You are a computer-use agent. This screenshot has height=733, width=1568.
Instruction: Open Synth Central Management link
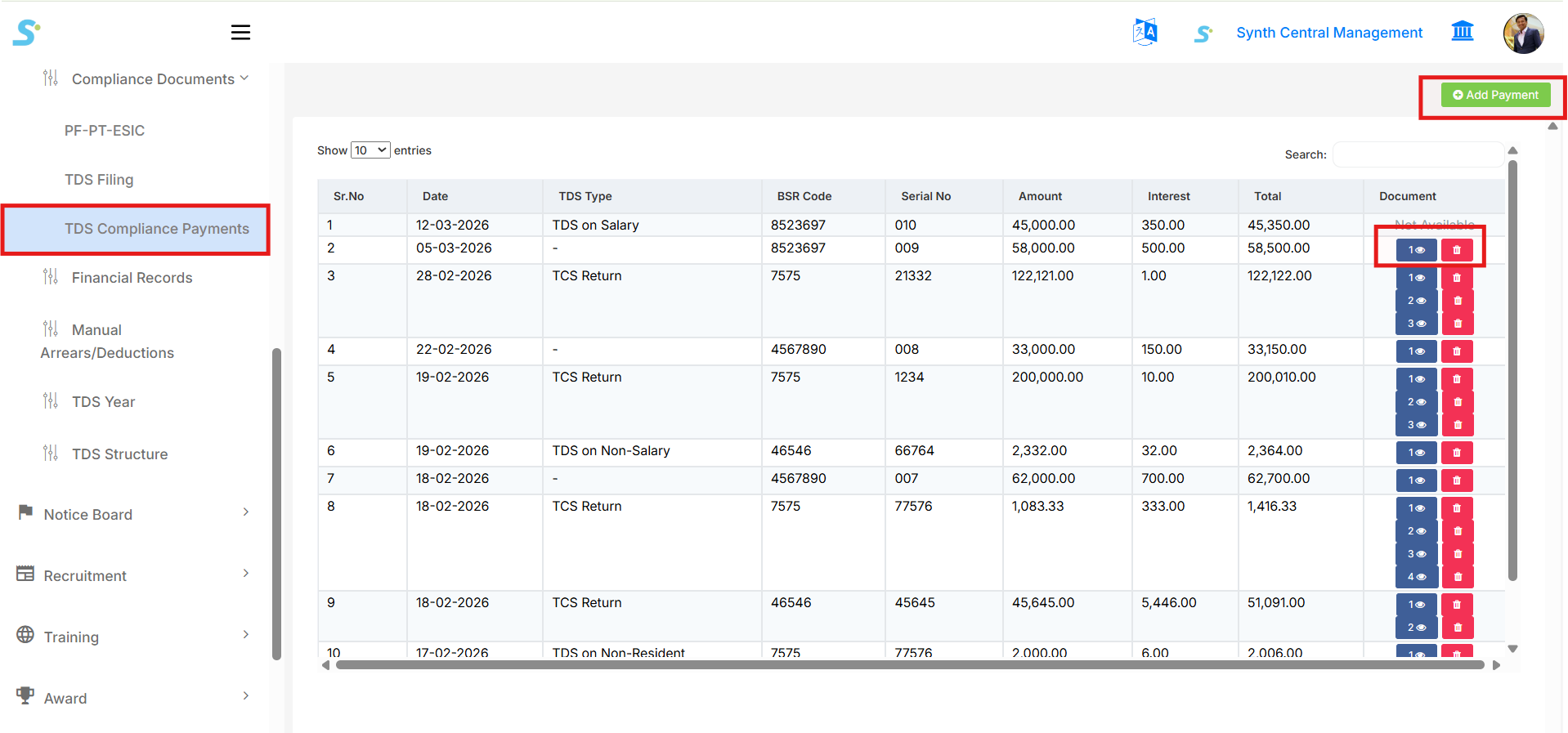pos(1329,33)
